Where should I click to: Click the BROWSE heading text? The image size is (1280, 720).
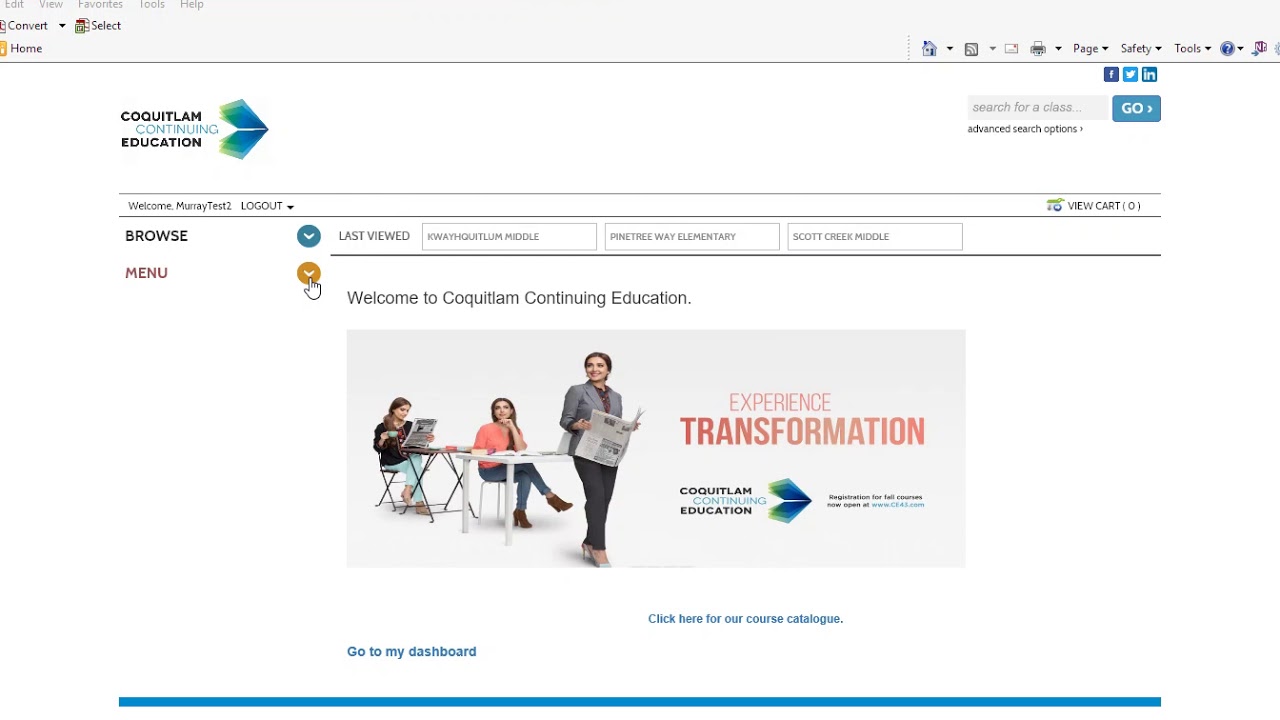tap(156, 236)
